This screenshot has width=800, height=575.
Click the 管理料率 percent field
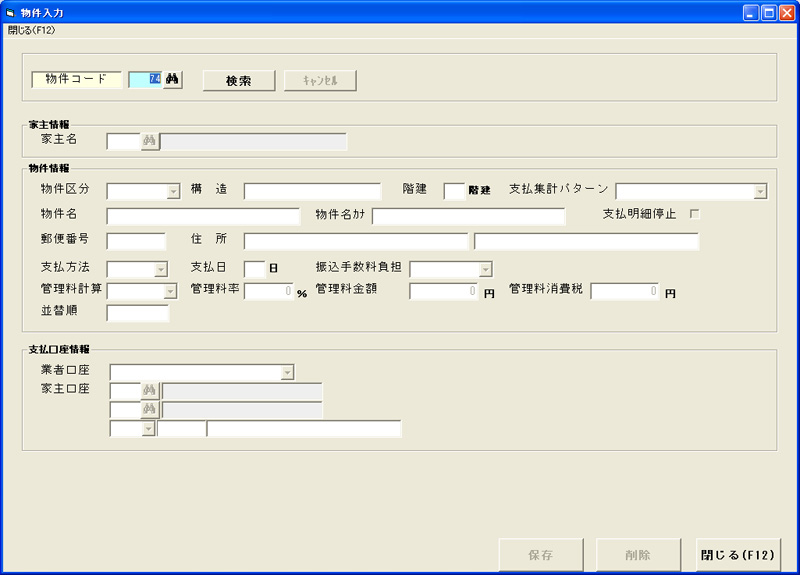click(x=269, y=291)
